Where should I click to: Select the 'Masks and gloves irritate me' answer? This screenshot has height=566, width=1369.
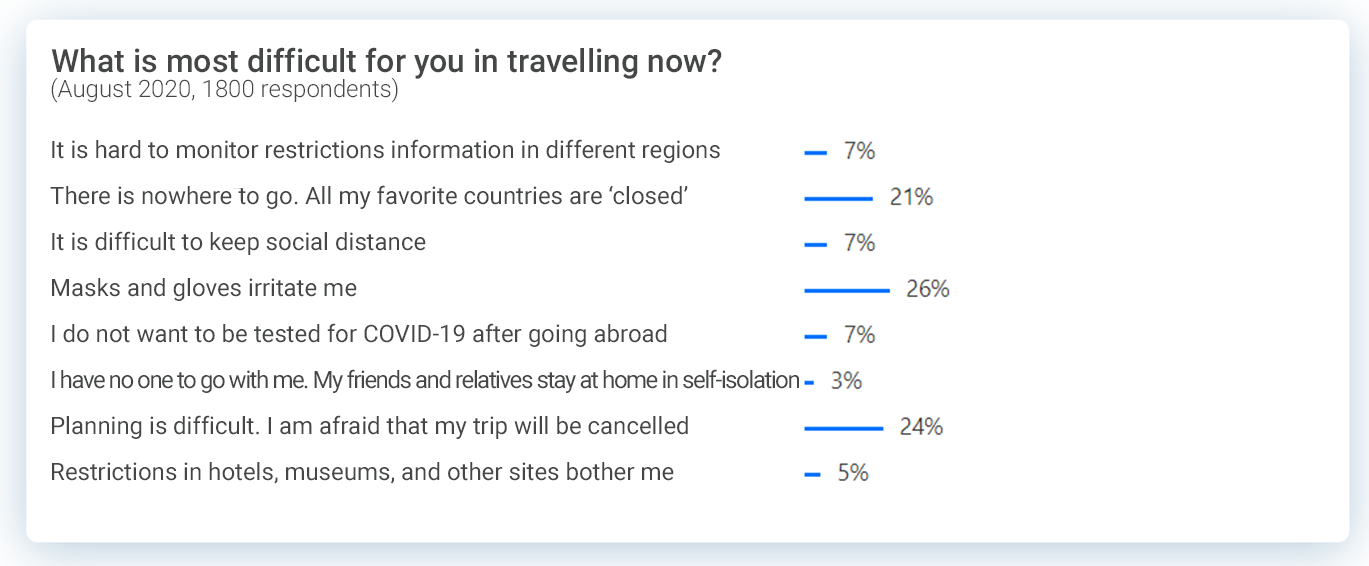click(x=203, y=289)
